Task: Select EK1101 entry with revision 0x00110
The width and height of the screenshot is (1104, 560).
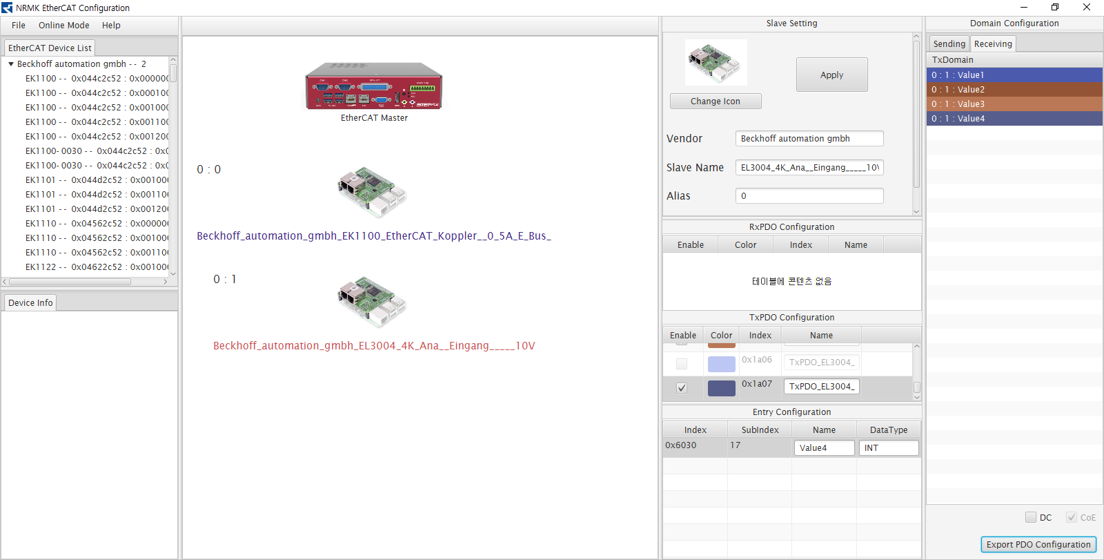Action: (x=98, y=194)
